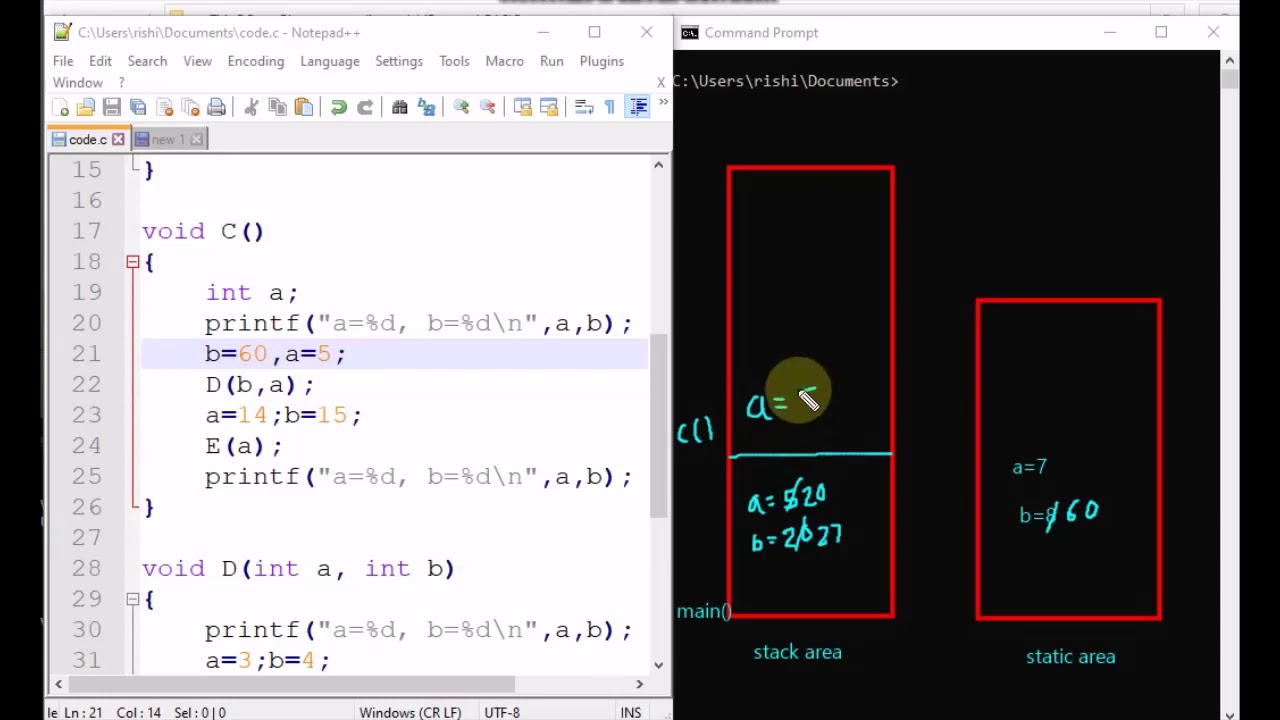Open the File menu
The height and width of the screenshot is (720, 1280).
click(x=63, y=61)
